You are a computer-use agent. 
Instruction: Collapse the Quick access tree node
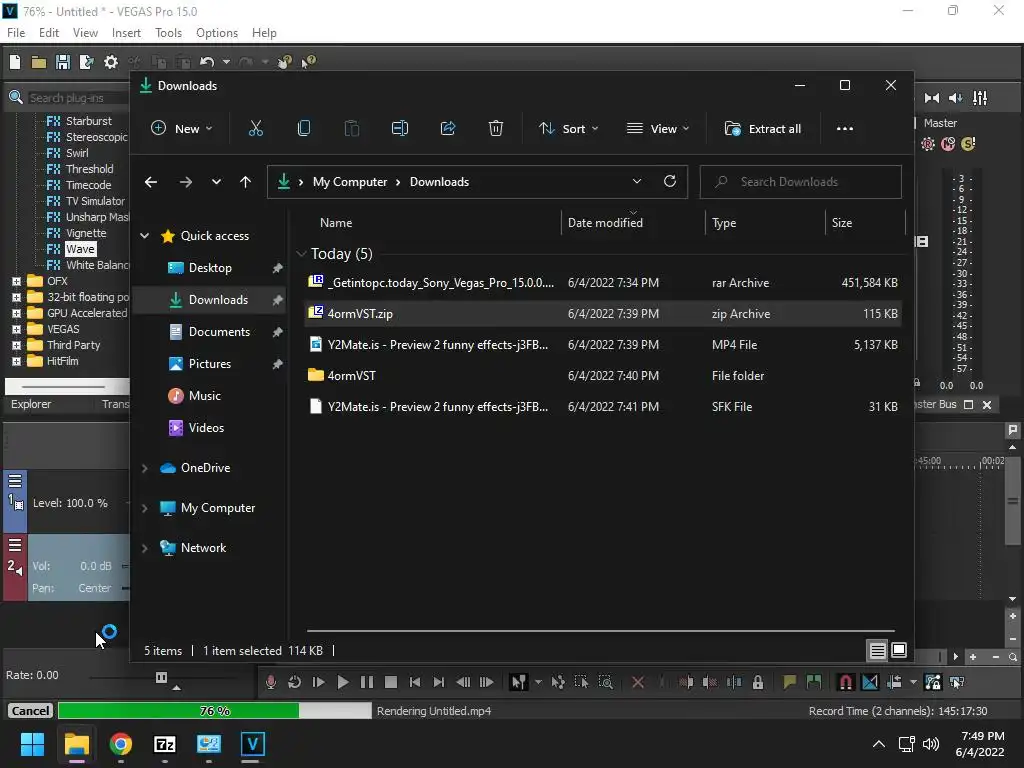(x=145, y=236)
